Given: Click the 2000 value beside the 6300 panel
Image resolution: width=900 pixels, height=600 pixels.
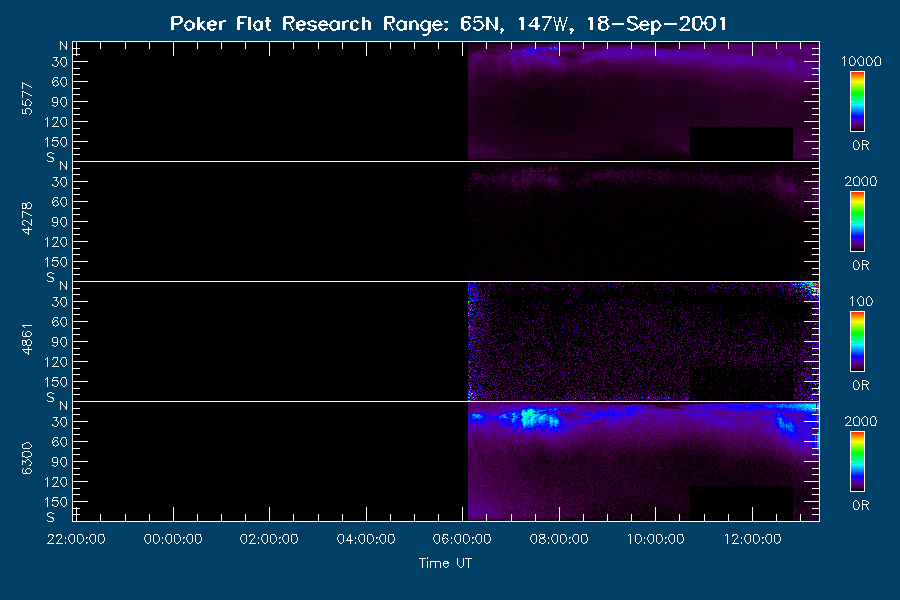Looking at the screenshot, I should coord(861,421).
